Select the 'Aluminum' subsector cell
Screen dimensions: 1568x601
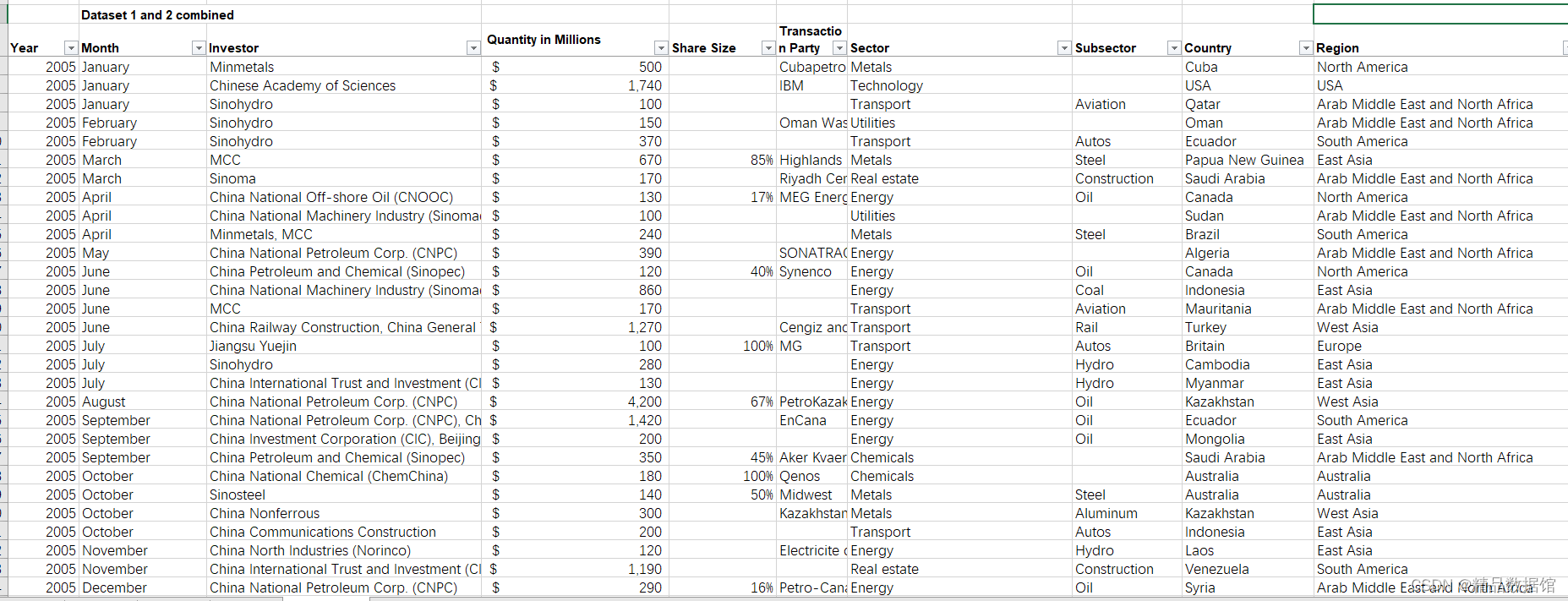tap(1127, 513)
